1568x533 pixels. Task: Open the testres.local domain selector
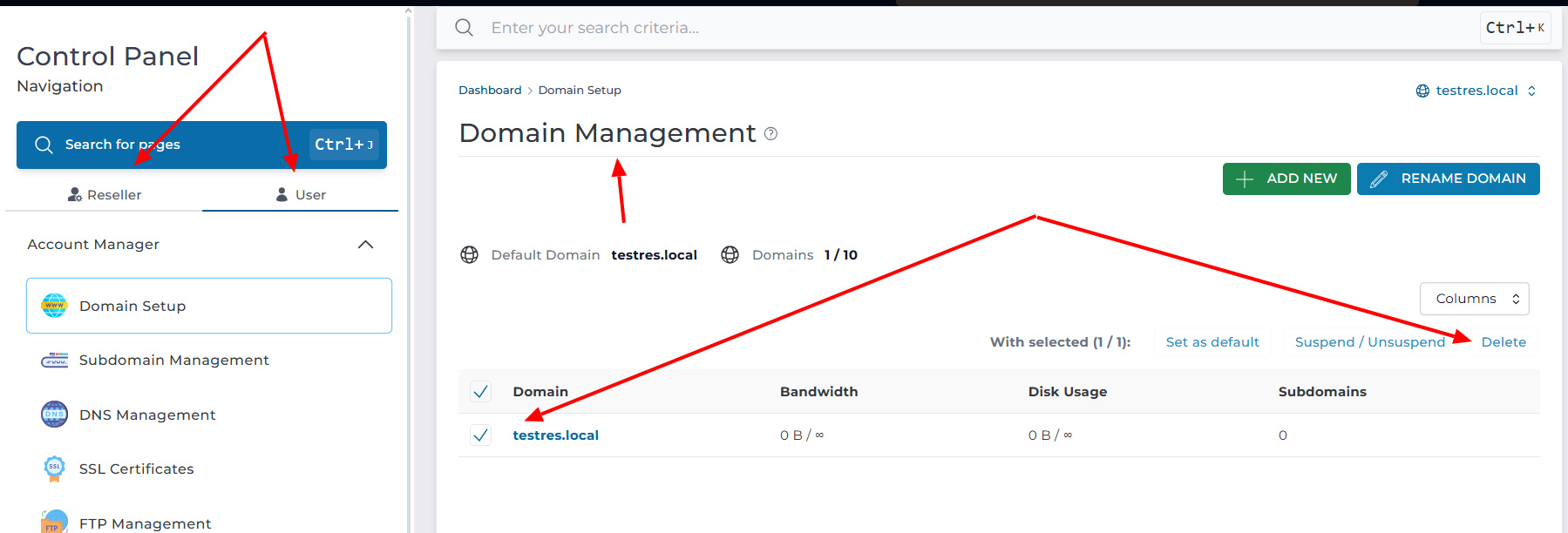click(1476, 91)
